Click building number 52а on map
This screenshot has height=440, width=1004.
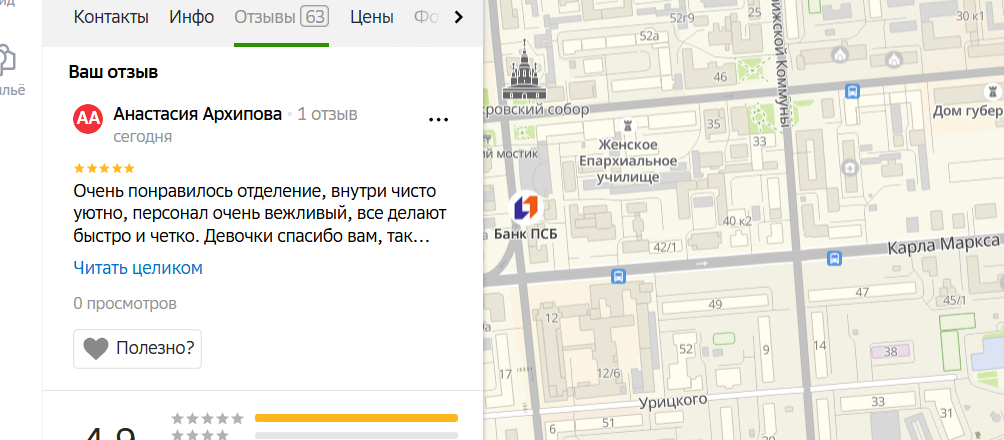click(x=649, y=36)
